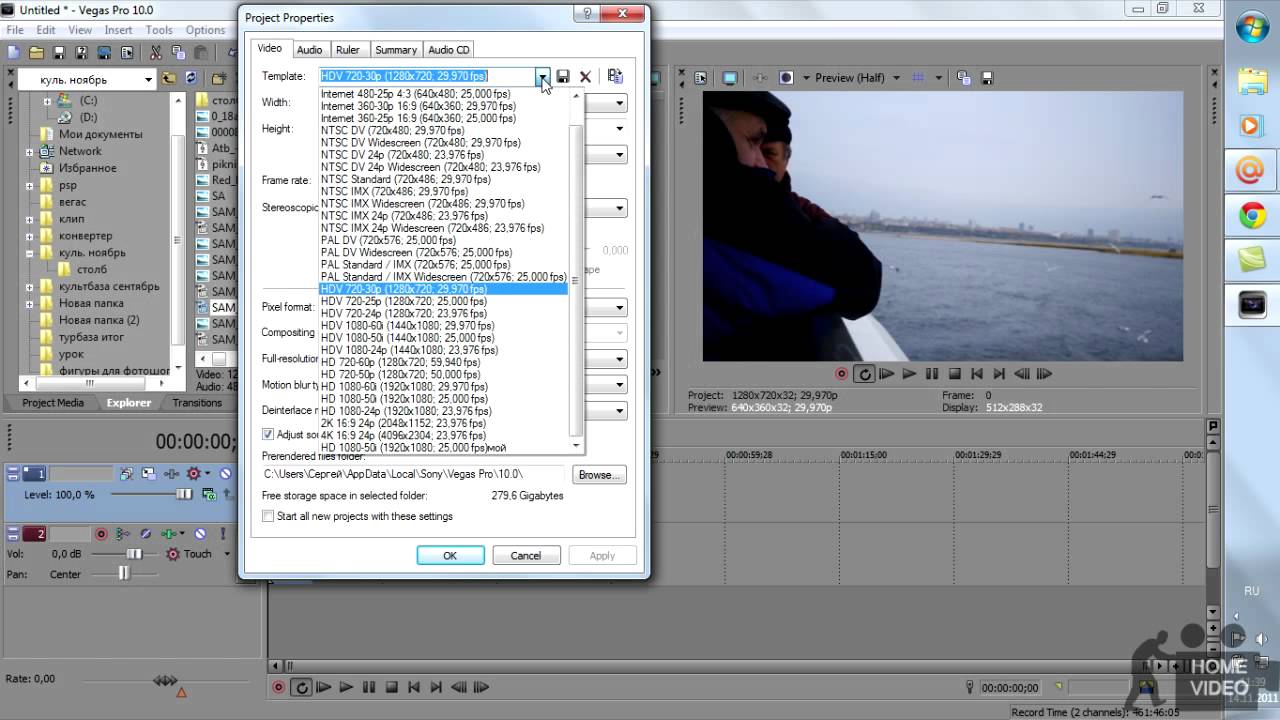Expand the Network tree node

point(30,151)
